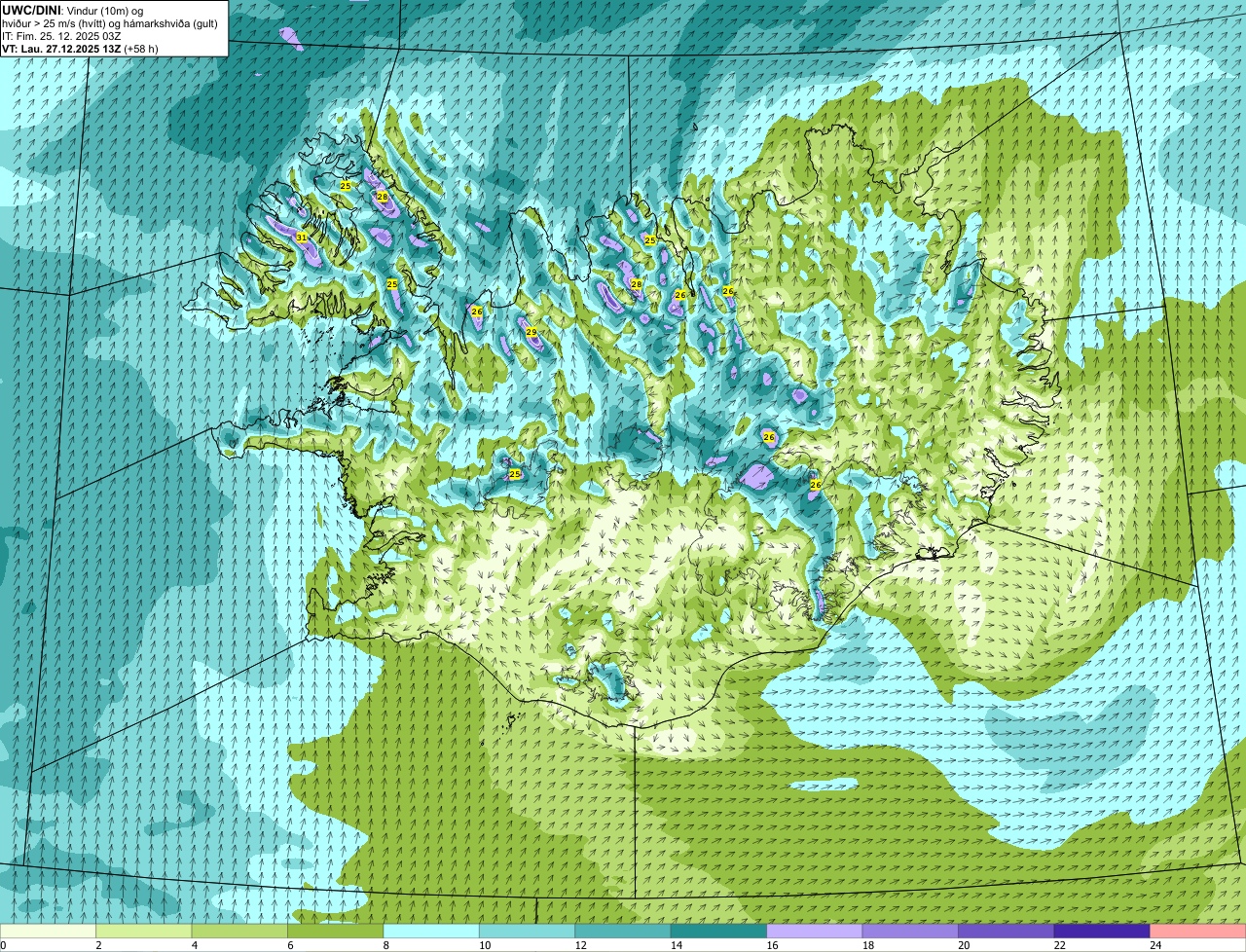The width and height of the screenshot is (1246, 952).
Task: Click the legend scale label '6'
Action: tap(290, 944)
